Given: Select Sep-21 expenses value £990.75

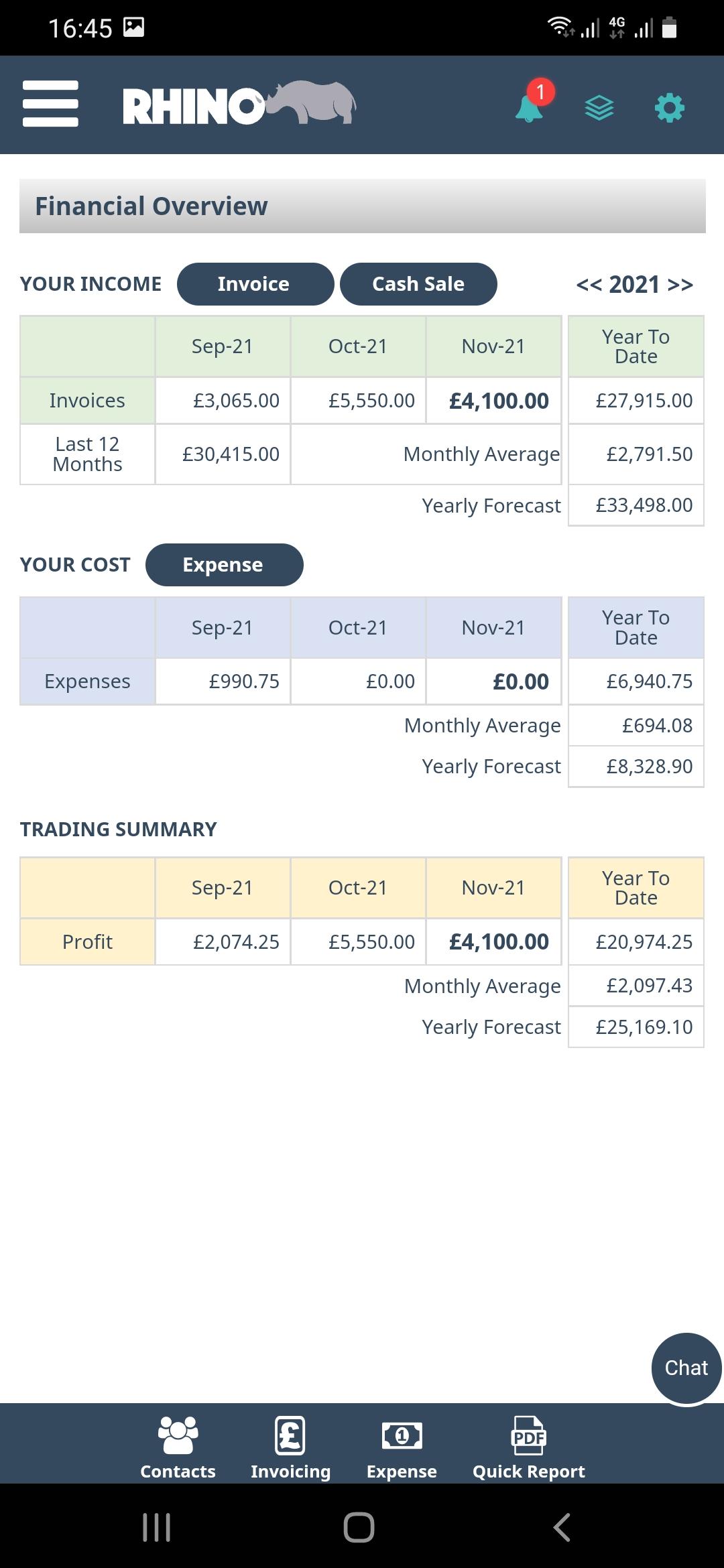Looking at the screenshot, I should [243, 681].
